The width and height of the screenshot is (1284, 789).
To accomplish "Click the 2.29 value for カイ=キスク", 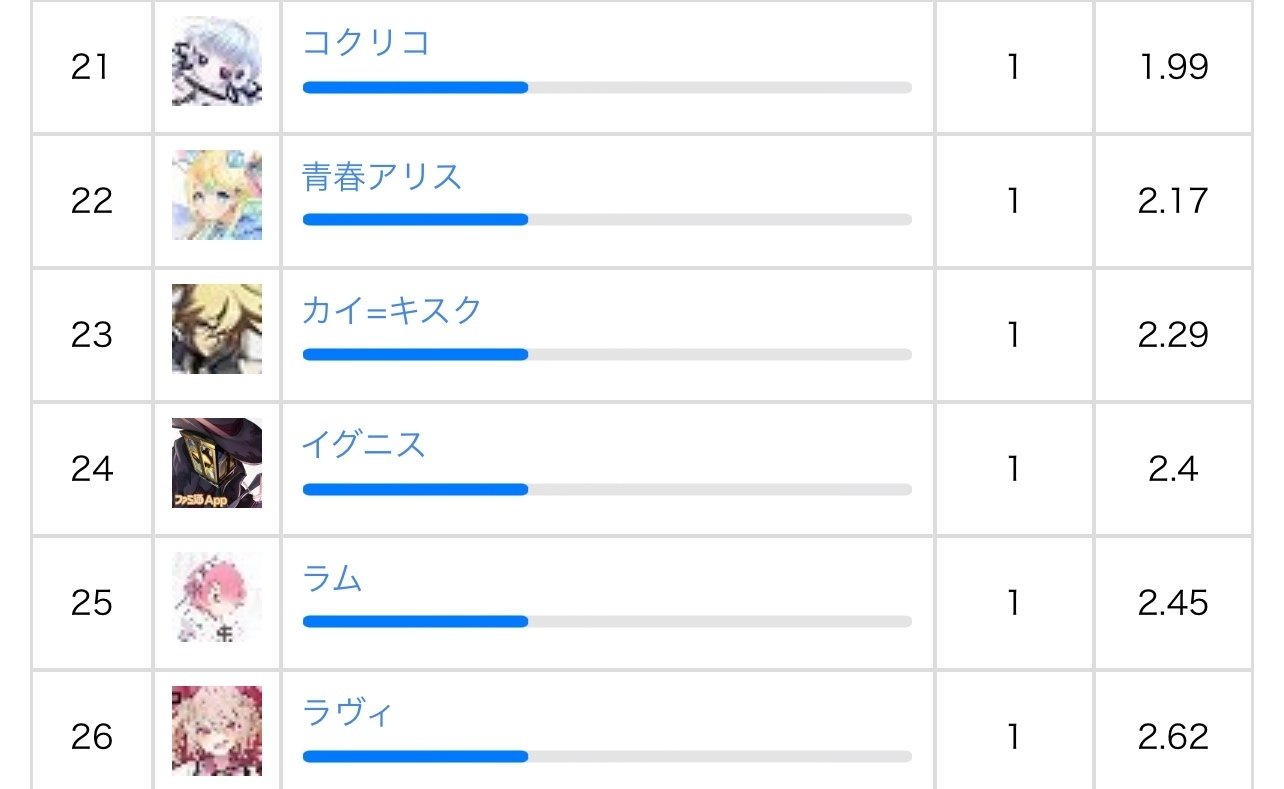I will click(x=1173, y=335).
